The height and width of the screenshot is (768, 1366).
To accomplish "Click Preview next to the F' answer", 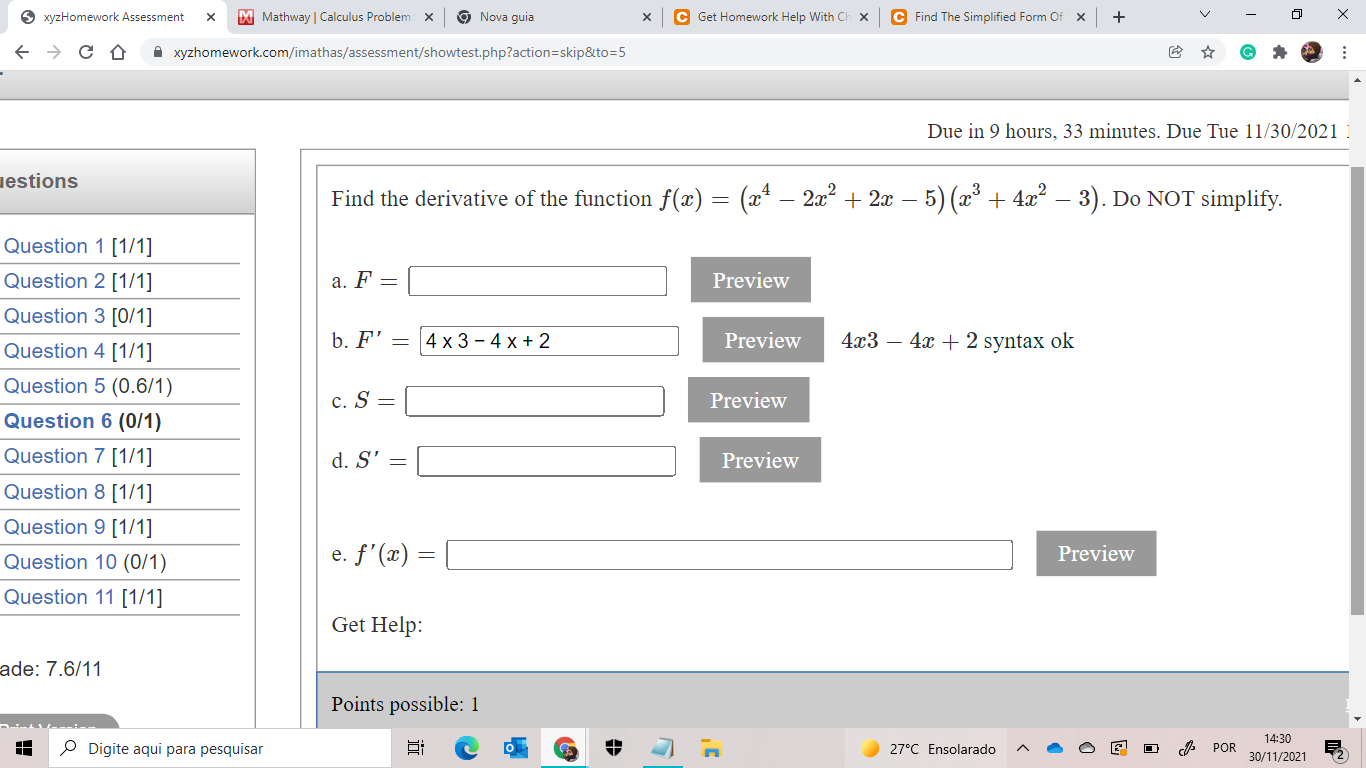I will pos(762,340).
